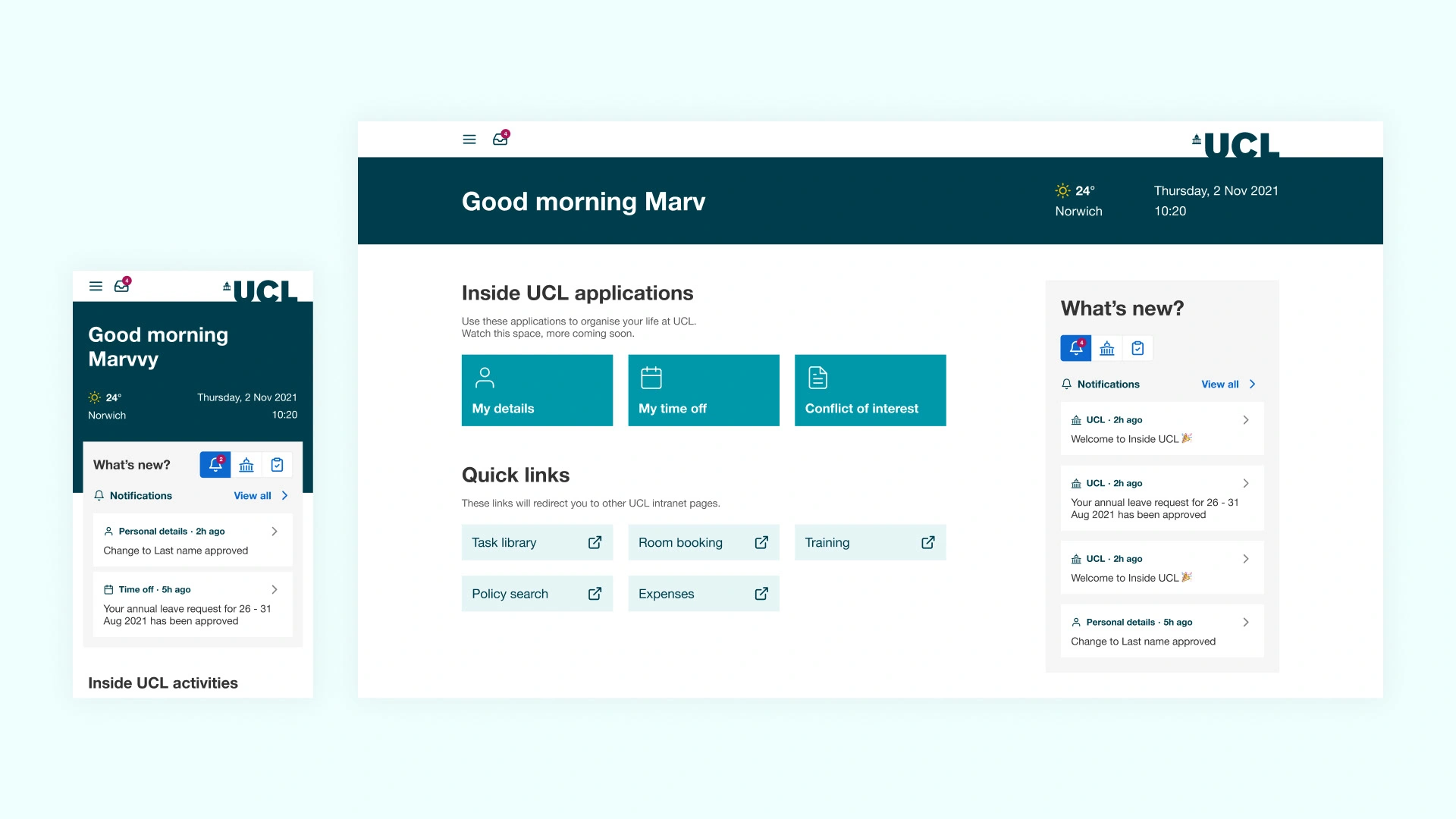
Task: Select clipboard tab in mobile What's new
Action: 278,465
